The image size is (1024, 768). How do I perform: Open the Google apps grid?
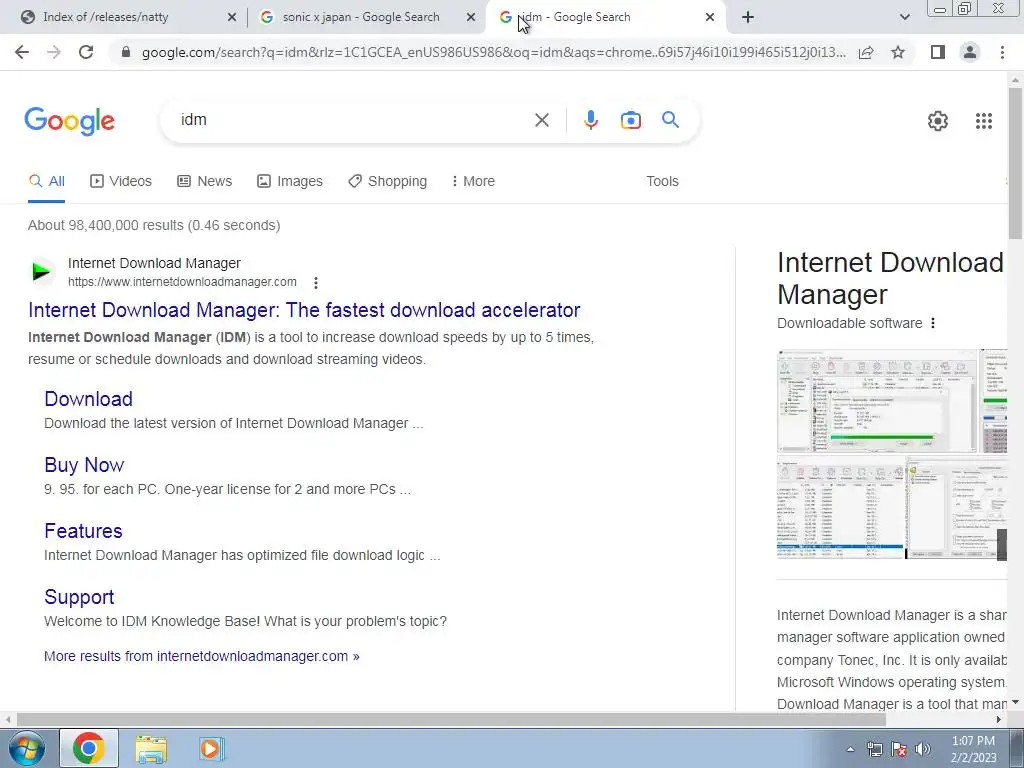(x=984, y=121)
